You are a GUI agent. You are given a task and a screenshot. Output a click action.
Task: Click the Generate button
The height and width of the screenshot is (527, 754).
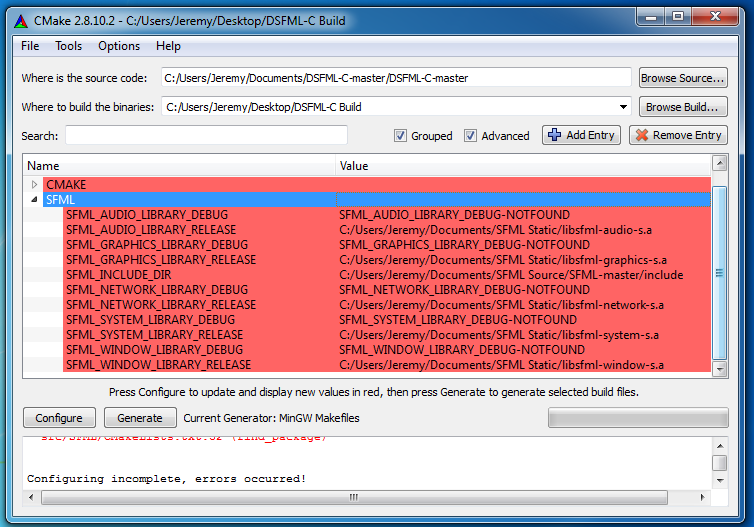140,418
